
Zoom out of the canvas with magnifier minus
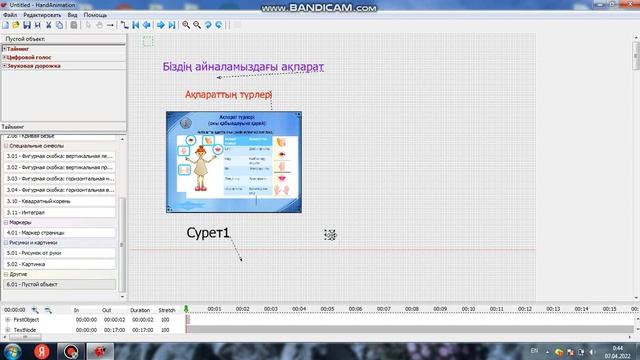[197, 25]
